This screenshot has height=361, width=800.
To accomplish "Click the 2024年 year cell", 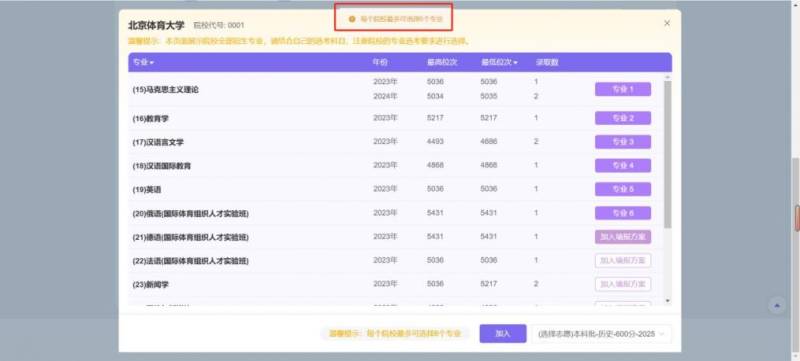I will (385, 96).
